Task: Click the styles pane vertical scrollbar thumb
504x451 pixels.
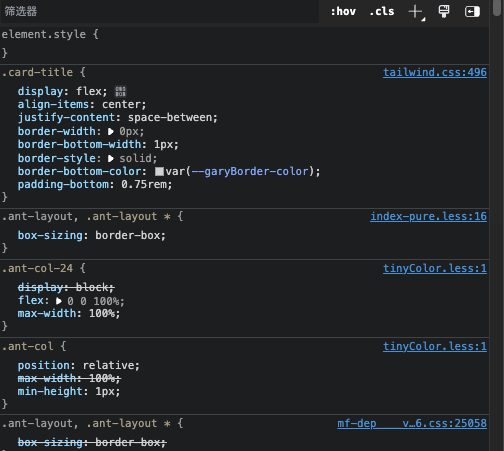Action: coord(497,7)
